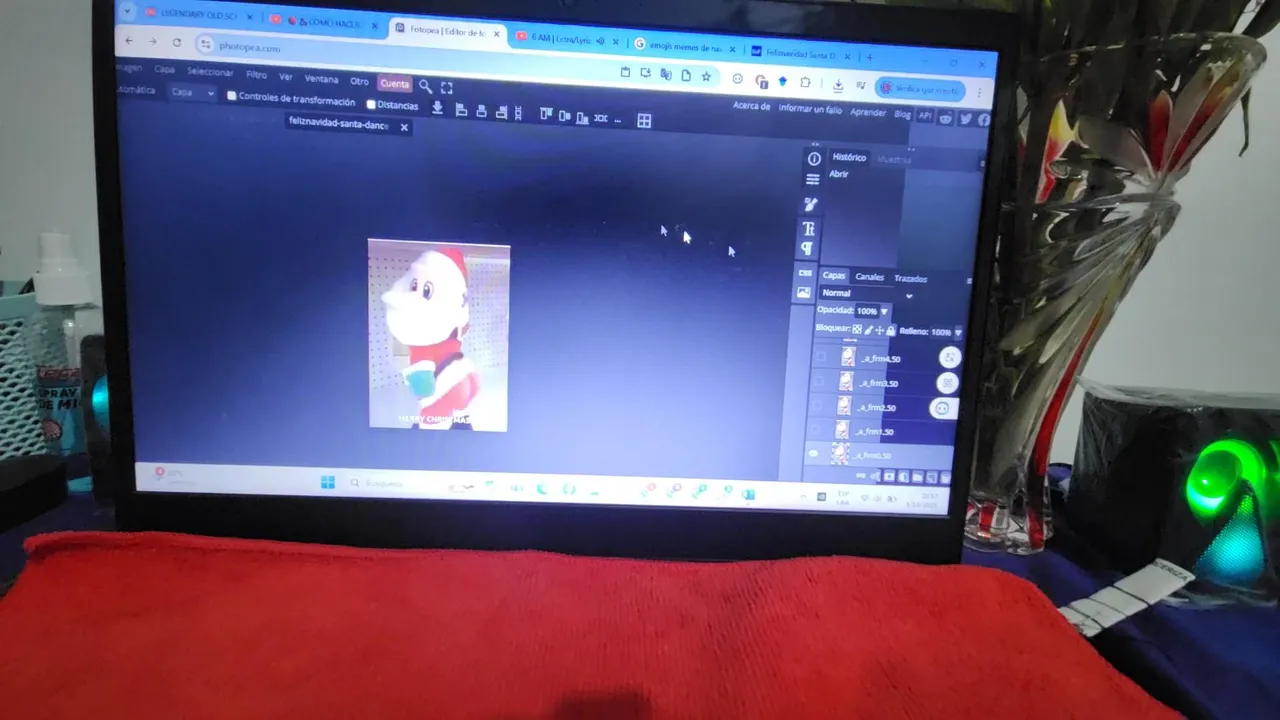Switch to the 6 AM Letra/Lyric browser tab
The width and height of the screenshot is (1280, 720).
[566, 40]
